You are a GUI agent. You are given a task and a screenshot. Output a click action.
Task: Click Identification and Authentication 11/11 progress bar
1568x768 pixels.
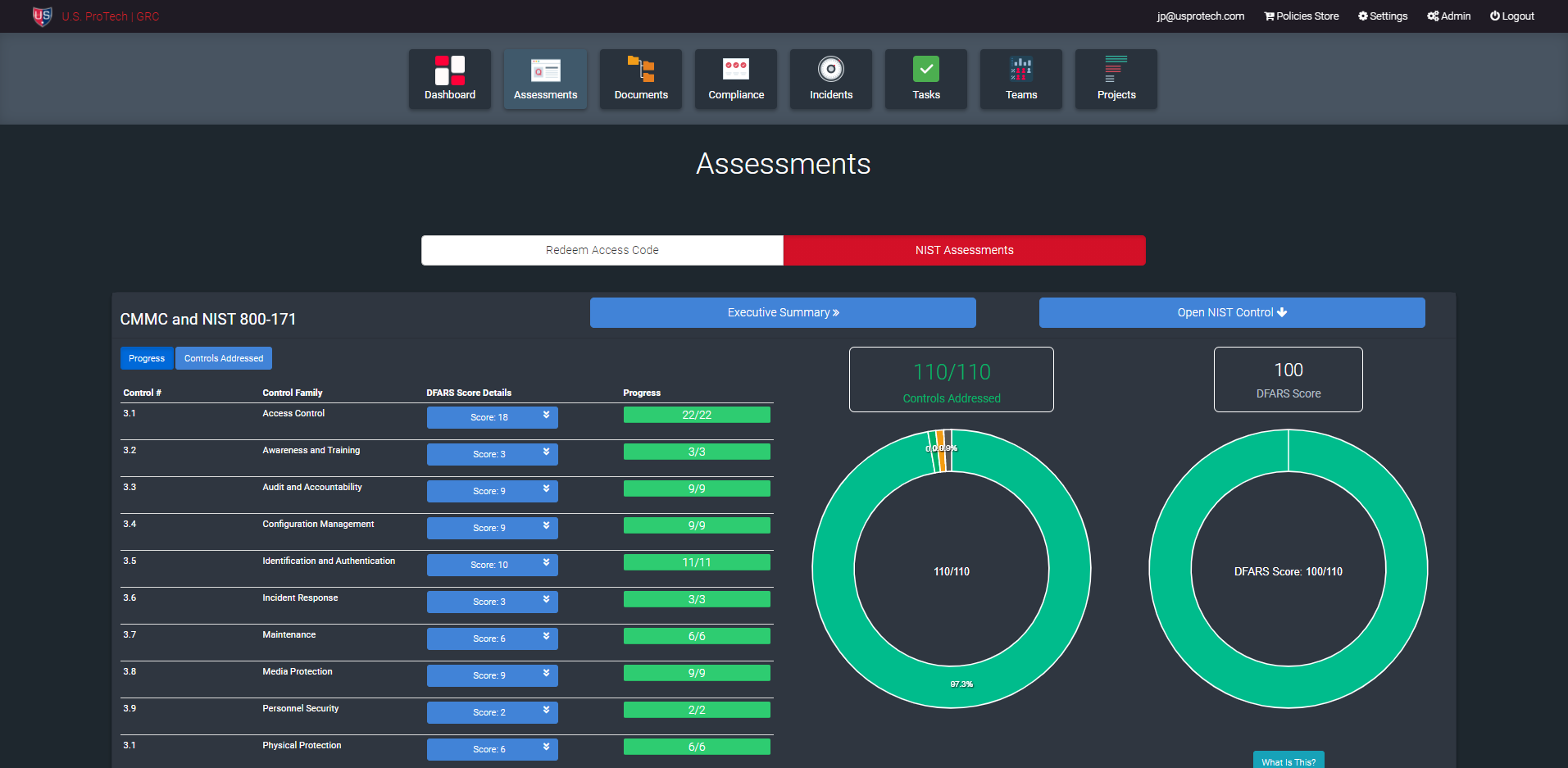pos(697,562)
